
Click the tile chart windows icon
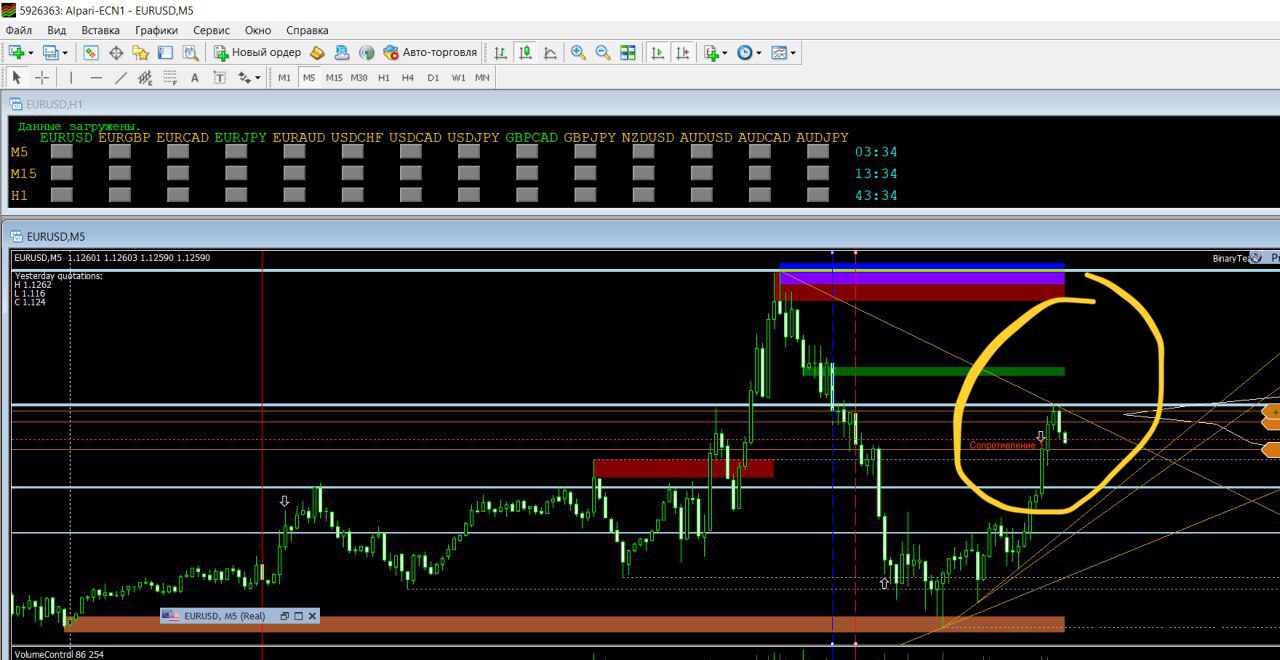point(627,52)
